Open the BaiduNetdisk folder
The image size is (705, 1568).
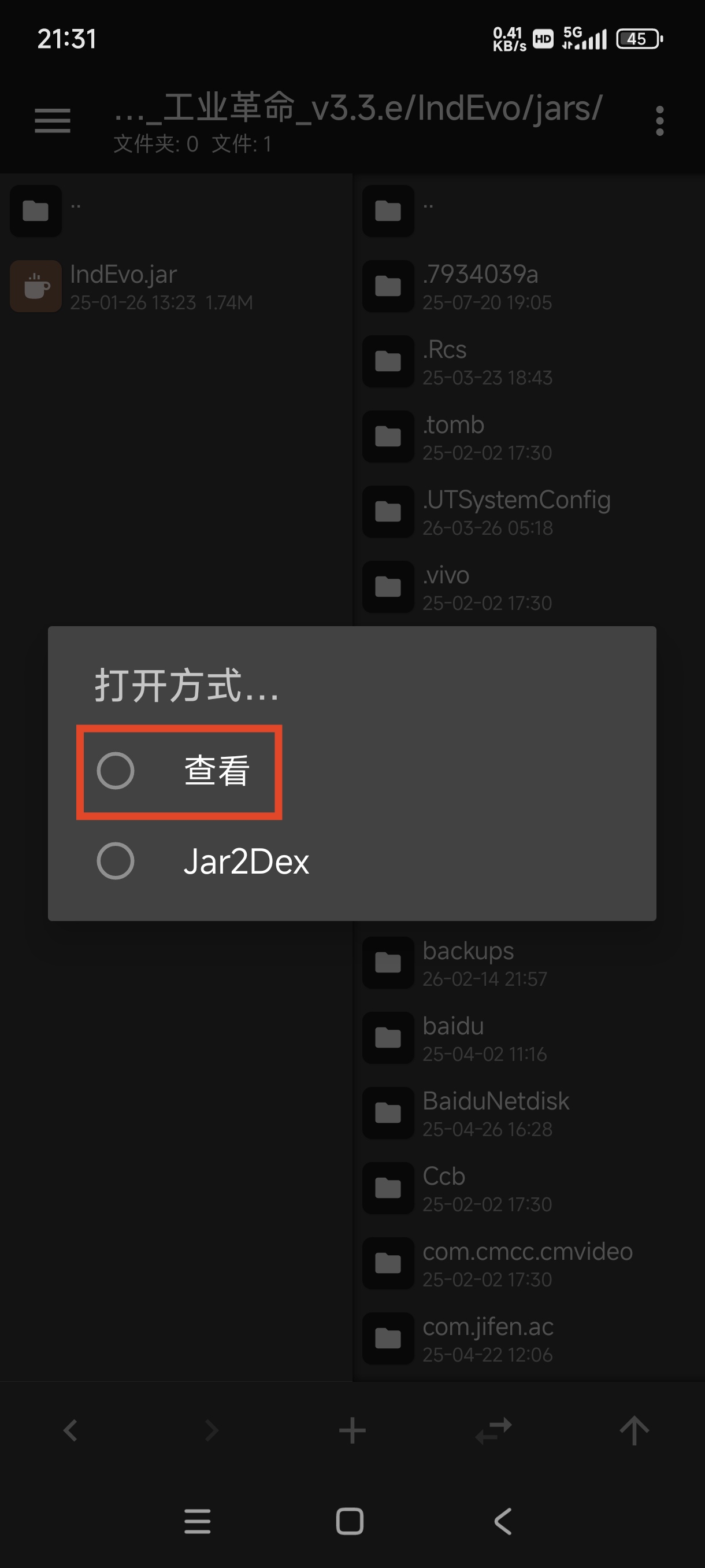[529, 1113]
